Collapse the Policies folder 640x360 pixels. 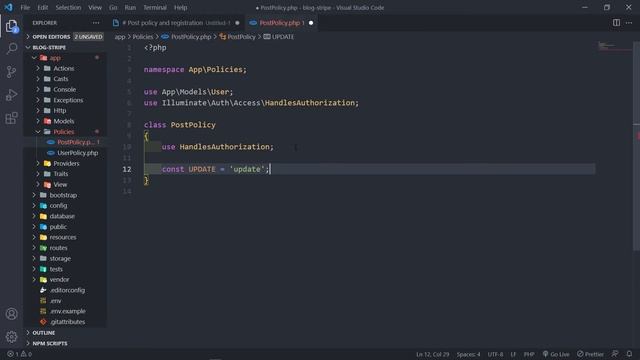(64, 132)
